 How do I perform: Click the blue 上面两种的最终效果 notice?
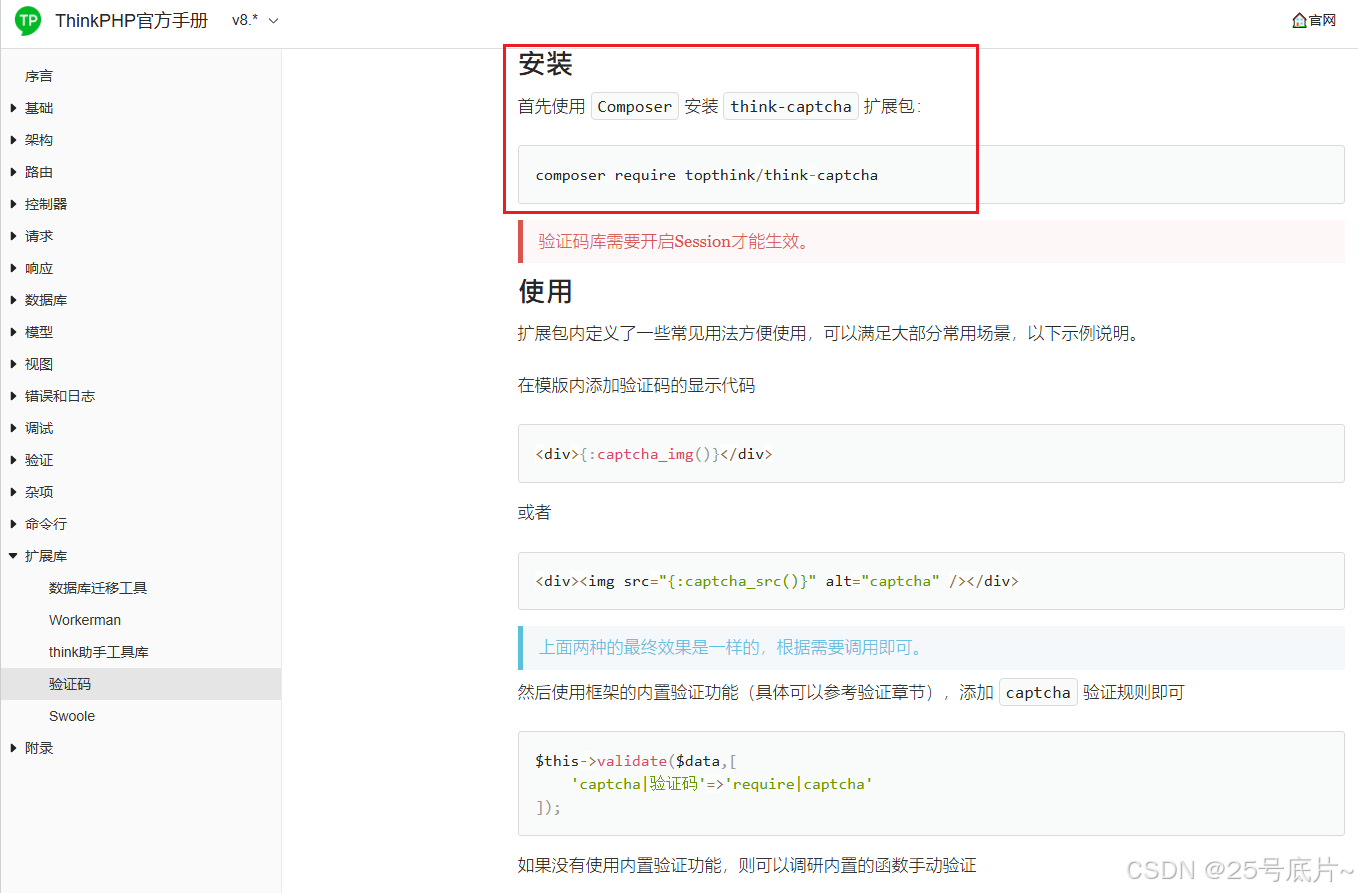931,648
